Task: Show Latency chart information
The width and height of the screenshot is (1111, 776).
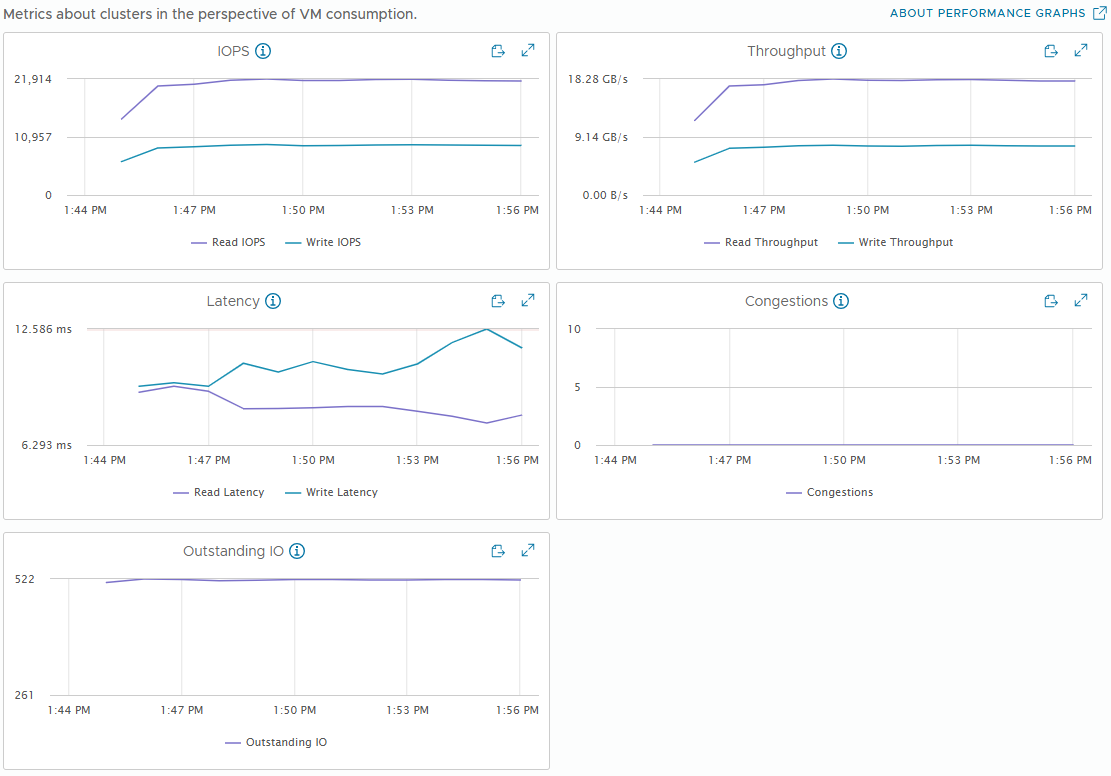Action: 273,301
